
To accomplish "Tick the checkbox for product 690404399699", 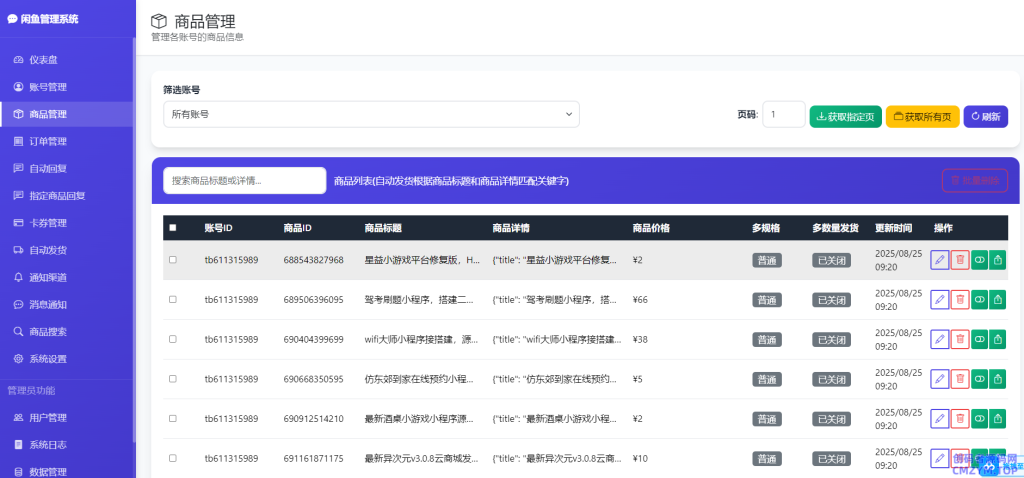I will (172, 339).
